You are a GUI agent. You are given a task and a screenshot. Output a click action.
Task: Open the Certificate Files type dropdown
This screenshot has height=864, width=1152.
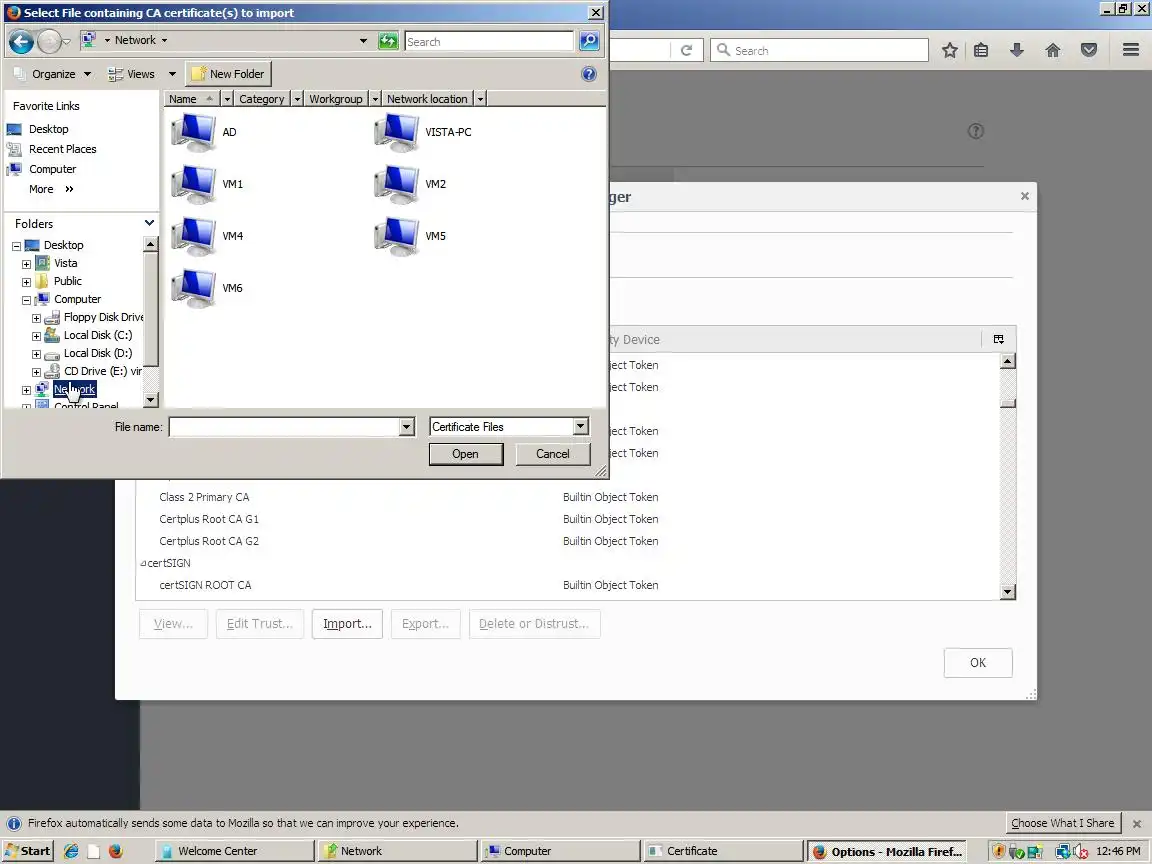click(x=580, y=426)
